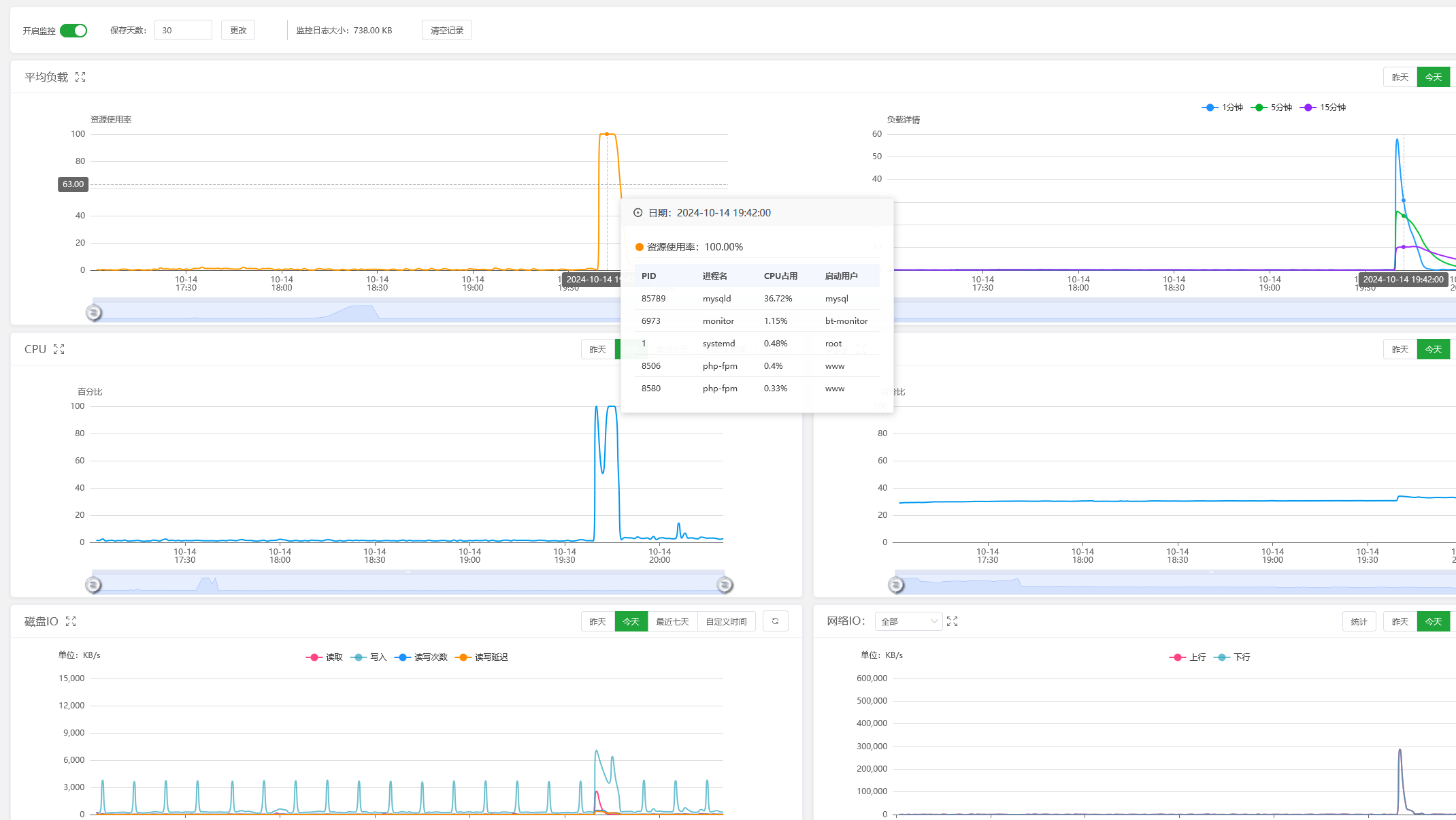Select 昨天 in the 网络IO panel
The width and height of the screenshot is (1456, 820).
click(x=1400, y=621)
